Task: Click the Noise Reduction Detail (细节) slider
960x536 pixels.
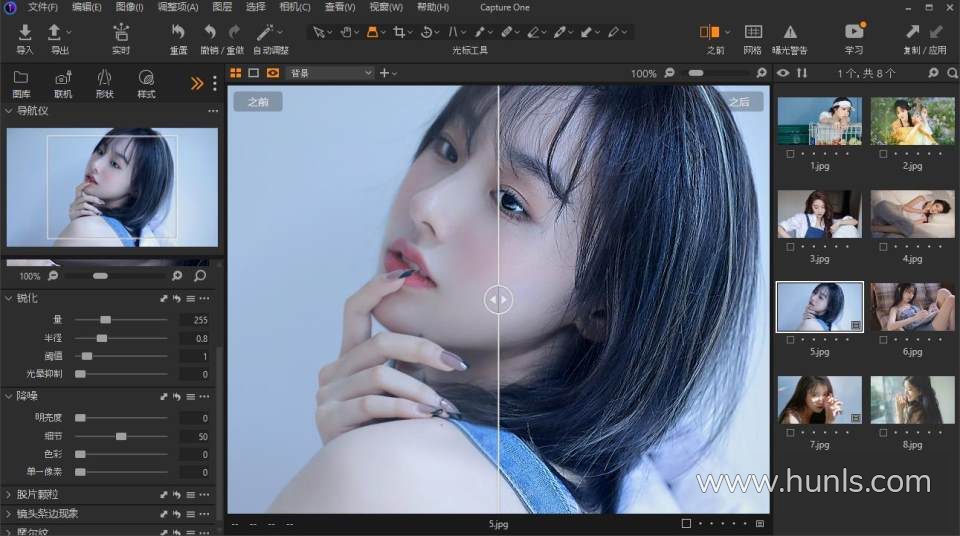Action: click(121, 436)
